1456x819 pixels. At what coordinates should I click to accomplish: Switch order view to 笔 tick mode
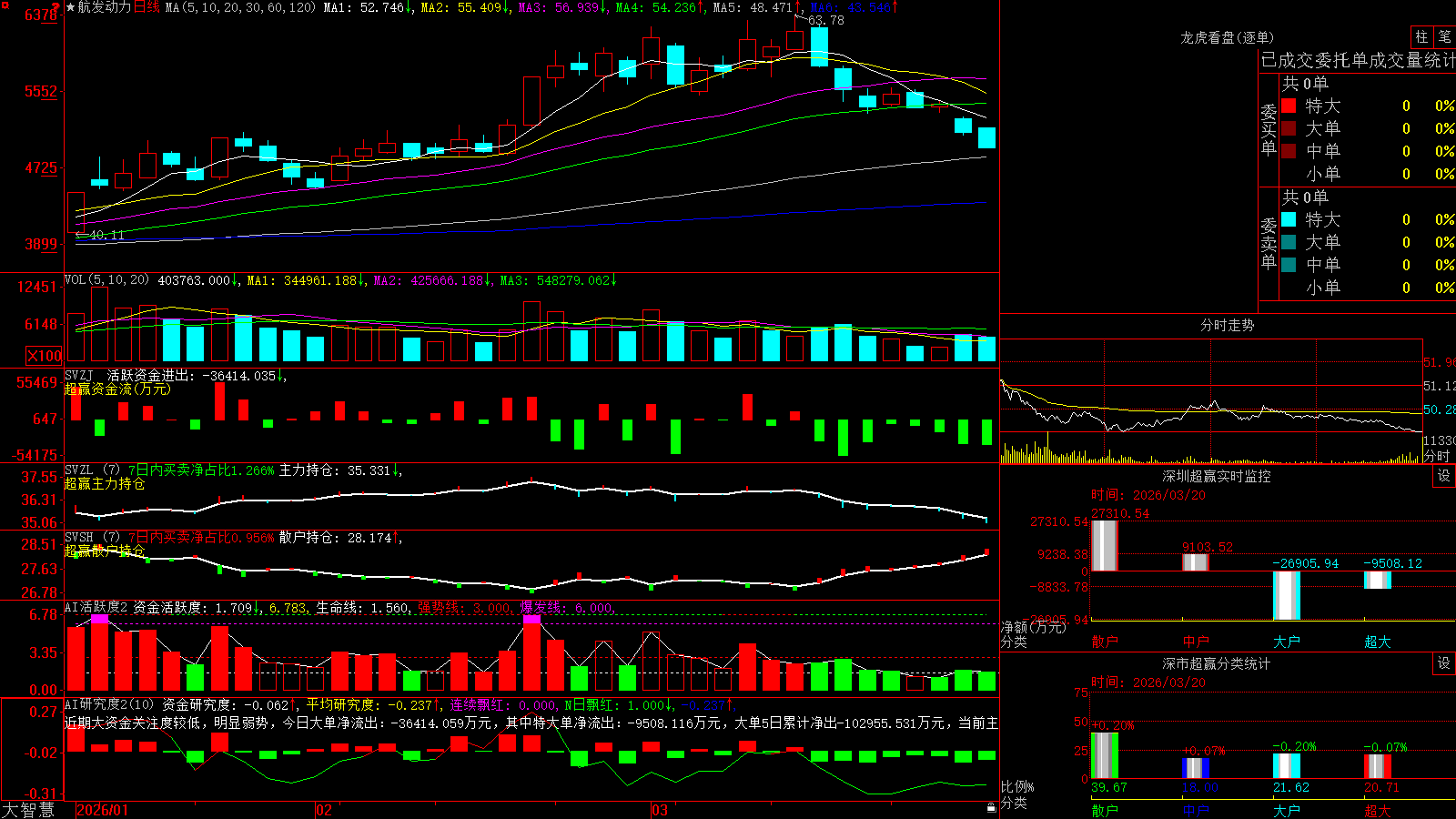click(x=1444, y=37)
